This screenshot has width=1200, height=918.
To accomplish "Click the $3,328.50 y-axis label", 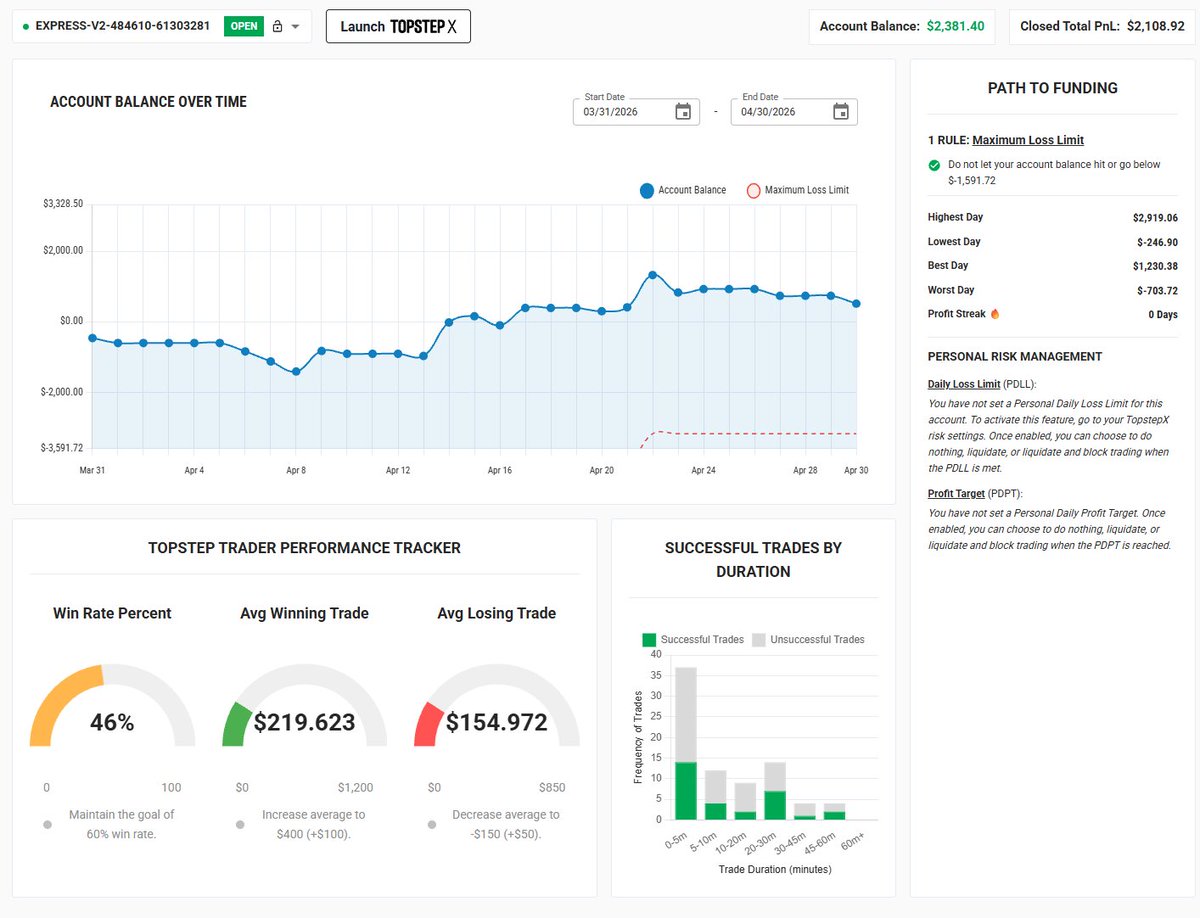I will tap(63, 204).
